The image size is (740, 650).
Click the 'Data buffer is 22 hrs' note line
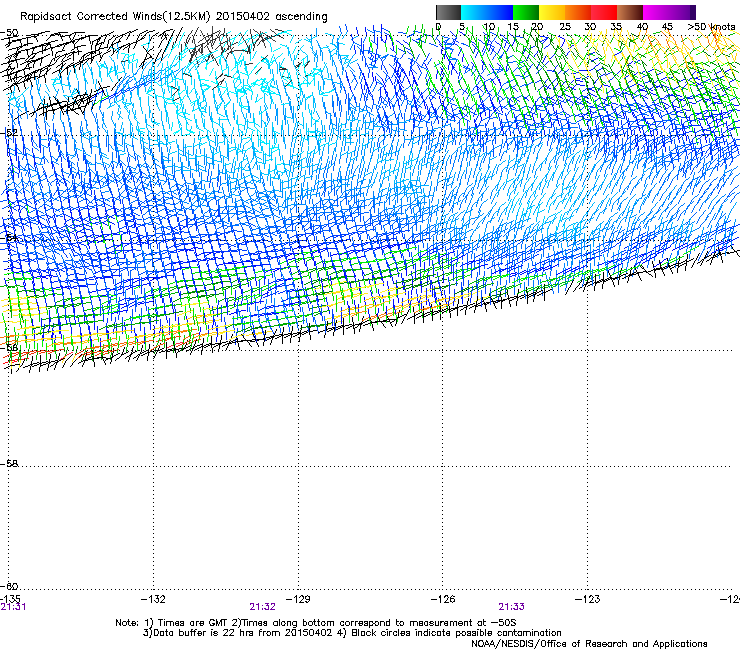pos(352,633)
